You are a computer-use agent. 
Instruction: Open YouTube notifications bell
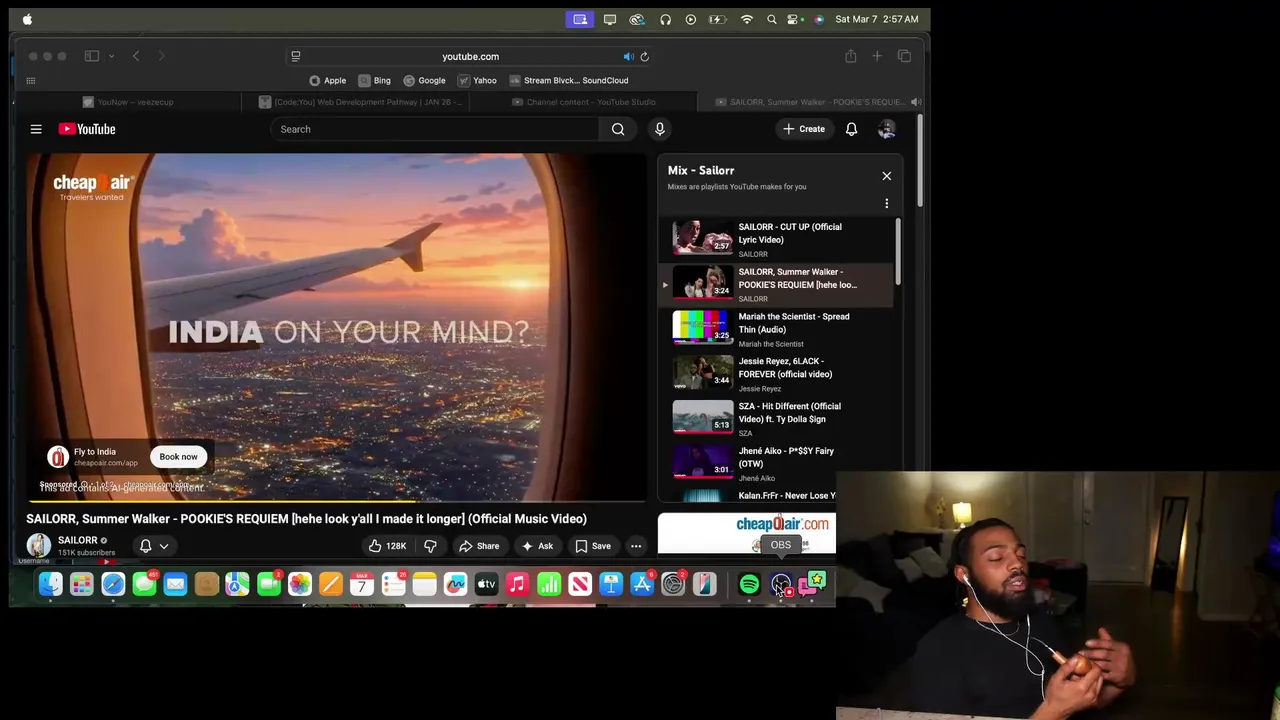click(x=851, y=129)
